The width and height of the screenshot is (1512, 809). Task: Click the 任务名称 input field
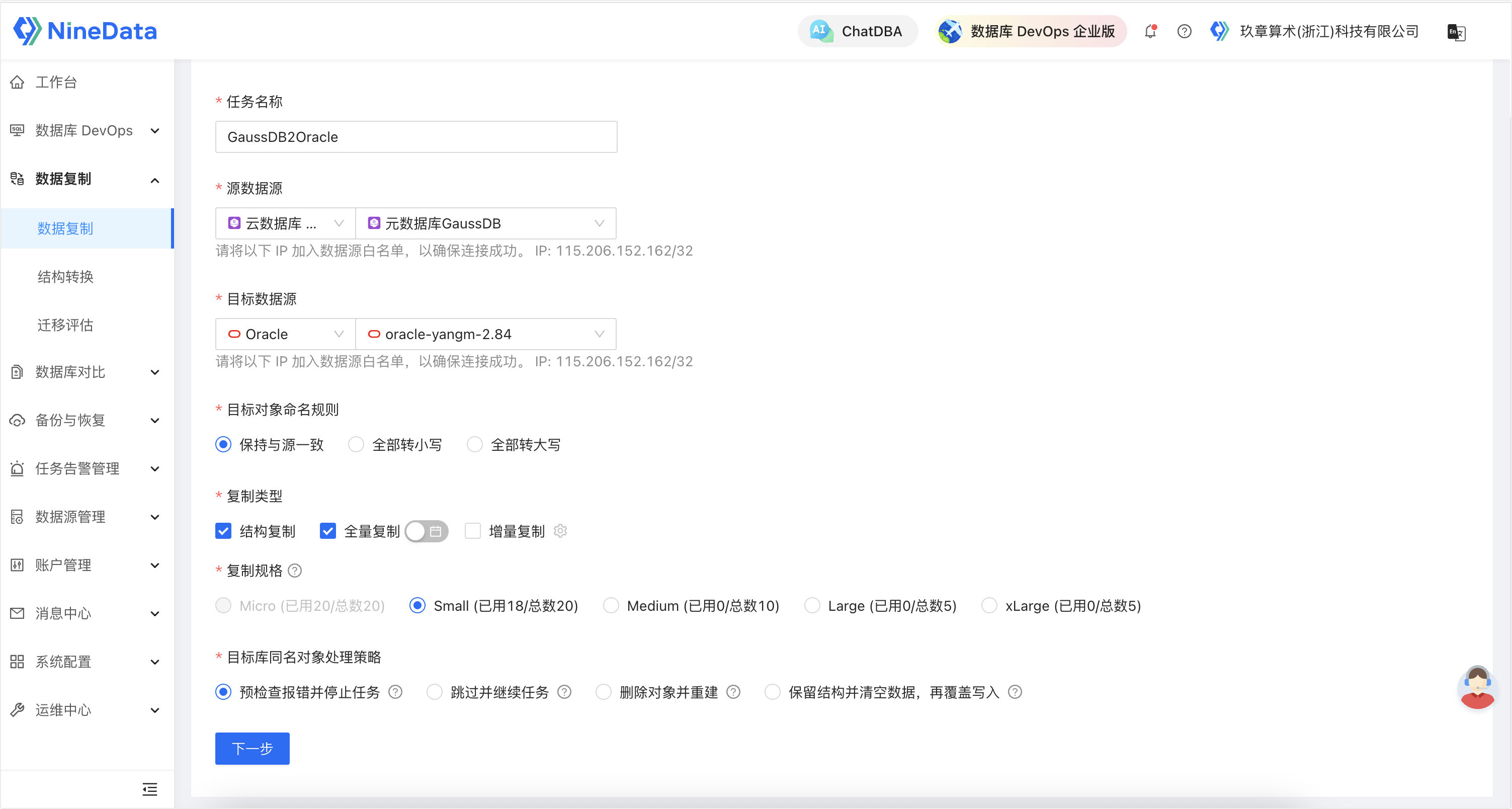pyautogui.click(x=416, y=137)
